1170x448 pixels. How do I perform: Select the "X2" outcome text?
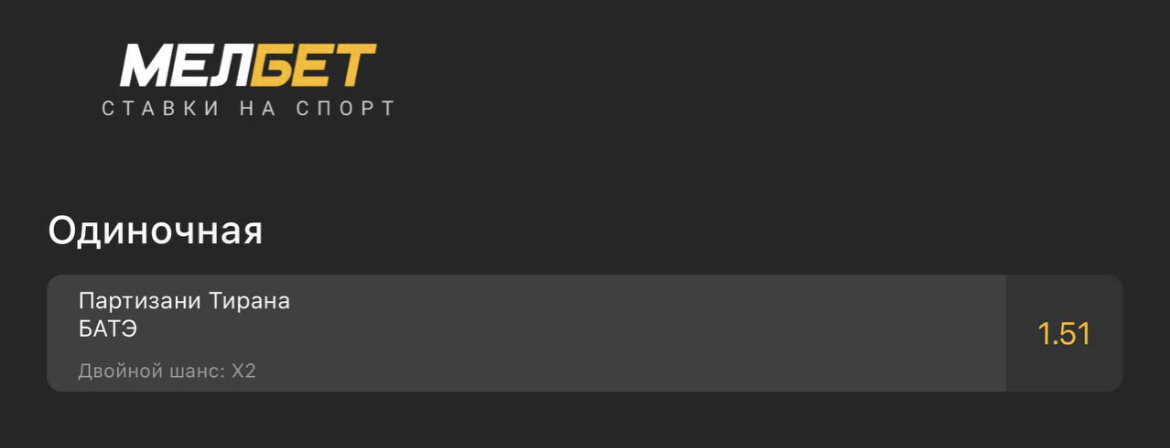click(x=244, y=372)
